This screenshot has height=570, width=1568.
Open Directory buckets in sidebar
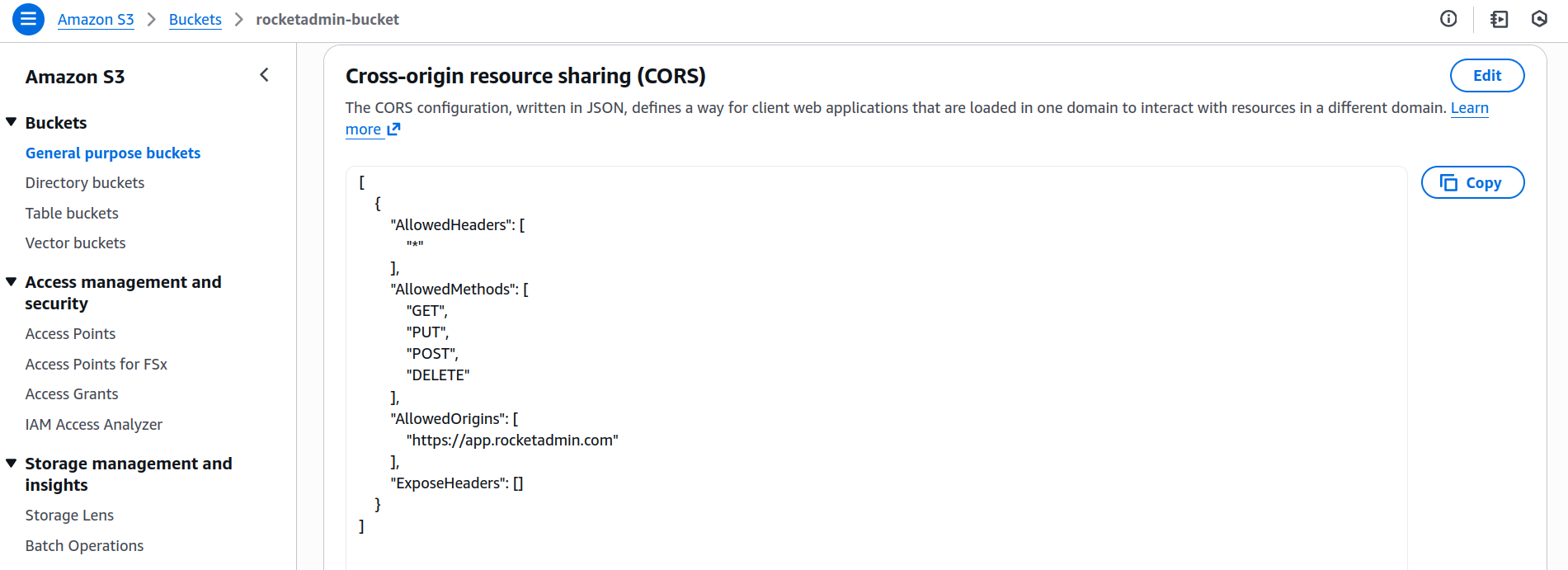(85, 183)
